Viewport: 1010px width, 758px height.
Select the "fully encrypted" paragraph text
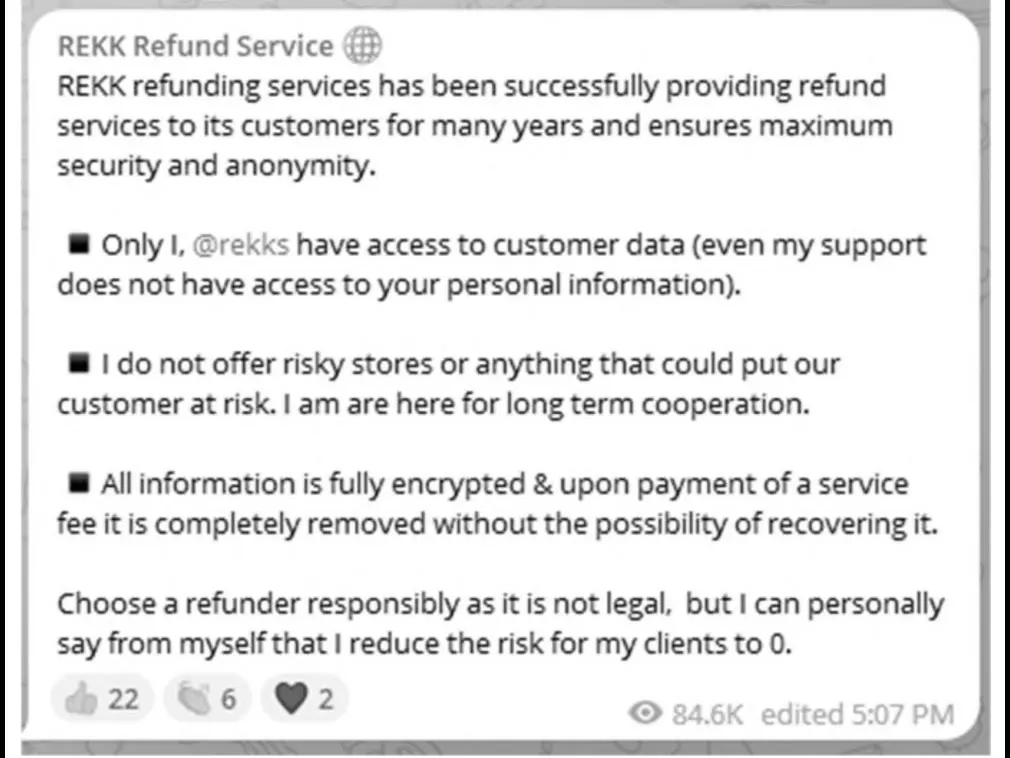coord(497,504)
